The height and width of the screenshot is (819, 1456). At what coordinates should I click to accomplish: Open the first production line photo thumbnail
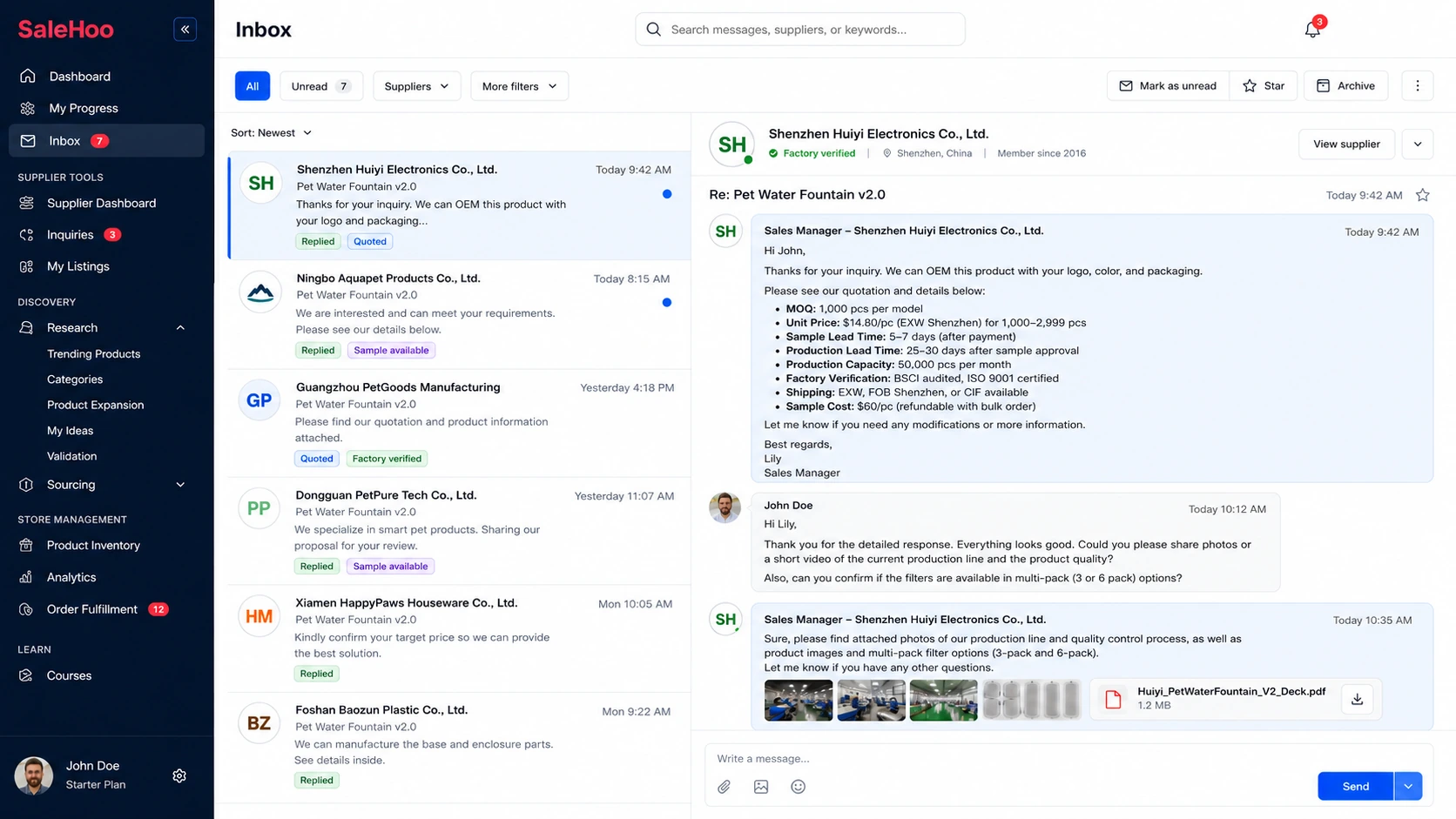(x=799, y=700)
